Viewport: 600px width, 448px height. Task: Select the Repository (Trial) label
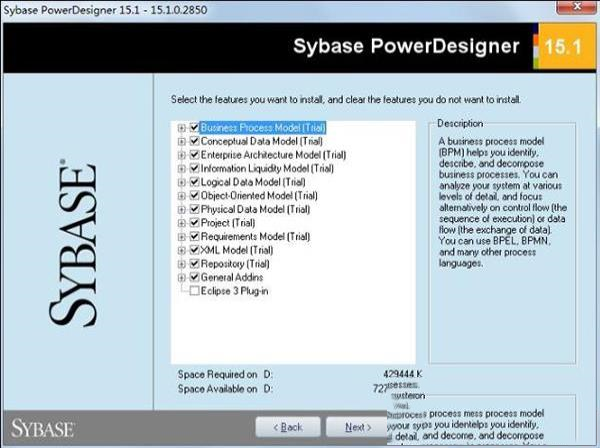click(x=235, y=264)
